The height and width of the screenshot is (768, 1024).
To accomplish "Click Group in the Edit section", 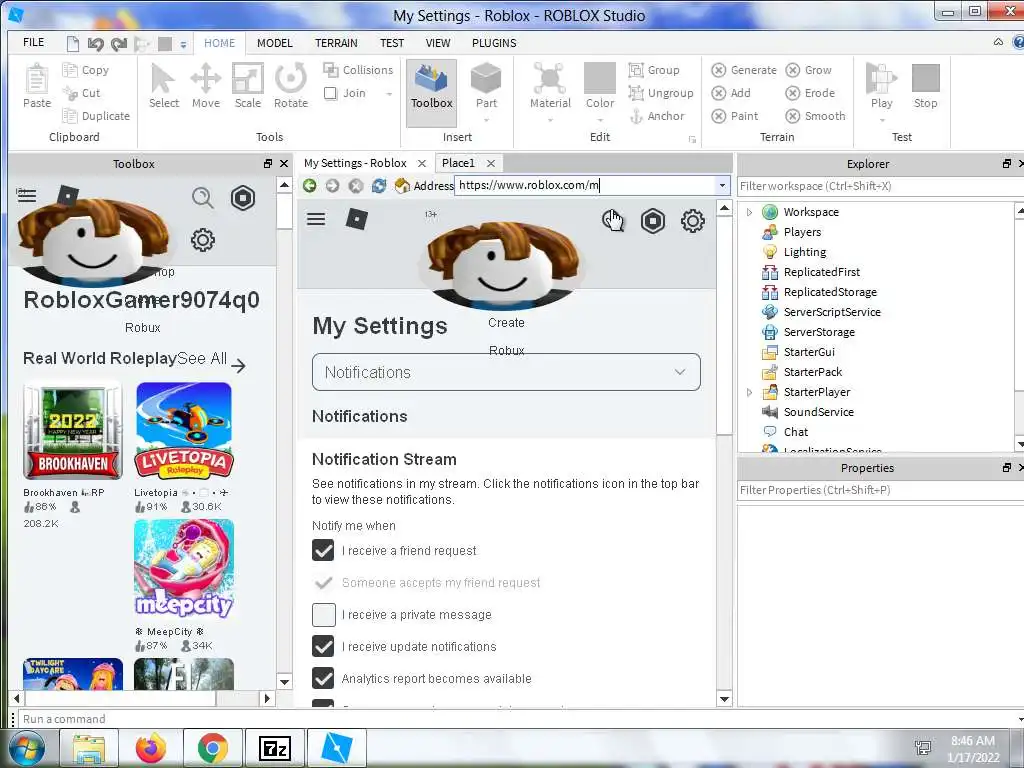I will (x=654, y=70).
